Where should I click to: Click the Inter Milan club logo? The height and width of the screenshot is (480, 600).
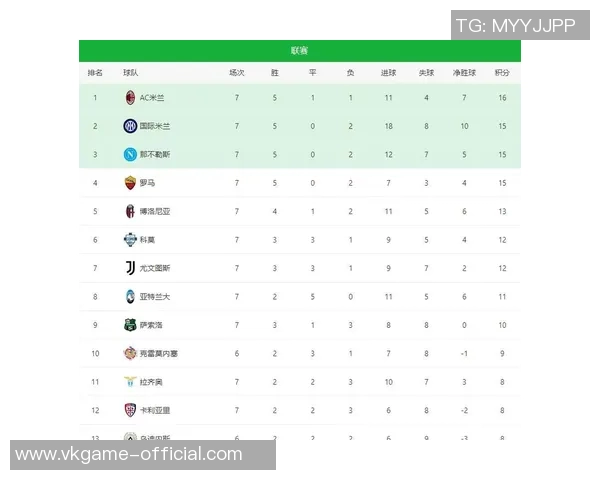pos(130,126)
